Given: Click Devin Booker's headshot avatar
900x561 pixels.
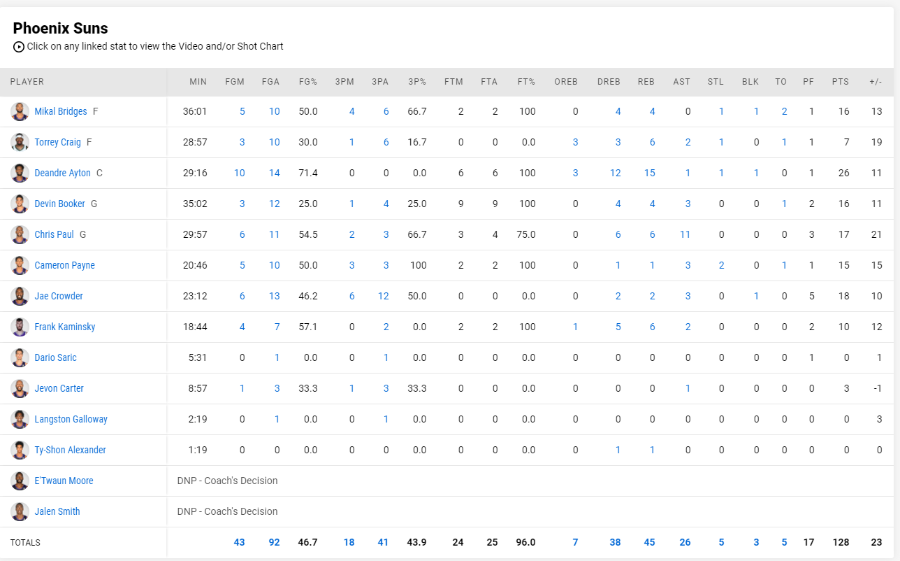Looking at the screenshot, I should coord(20,204).
